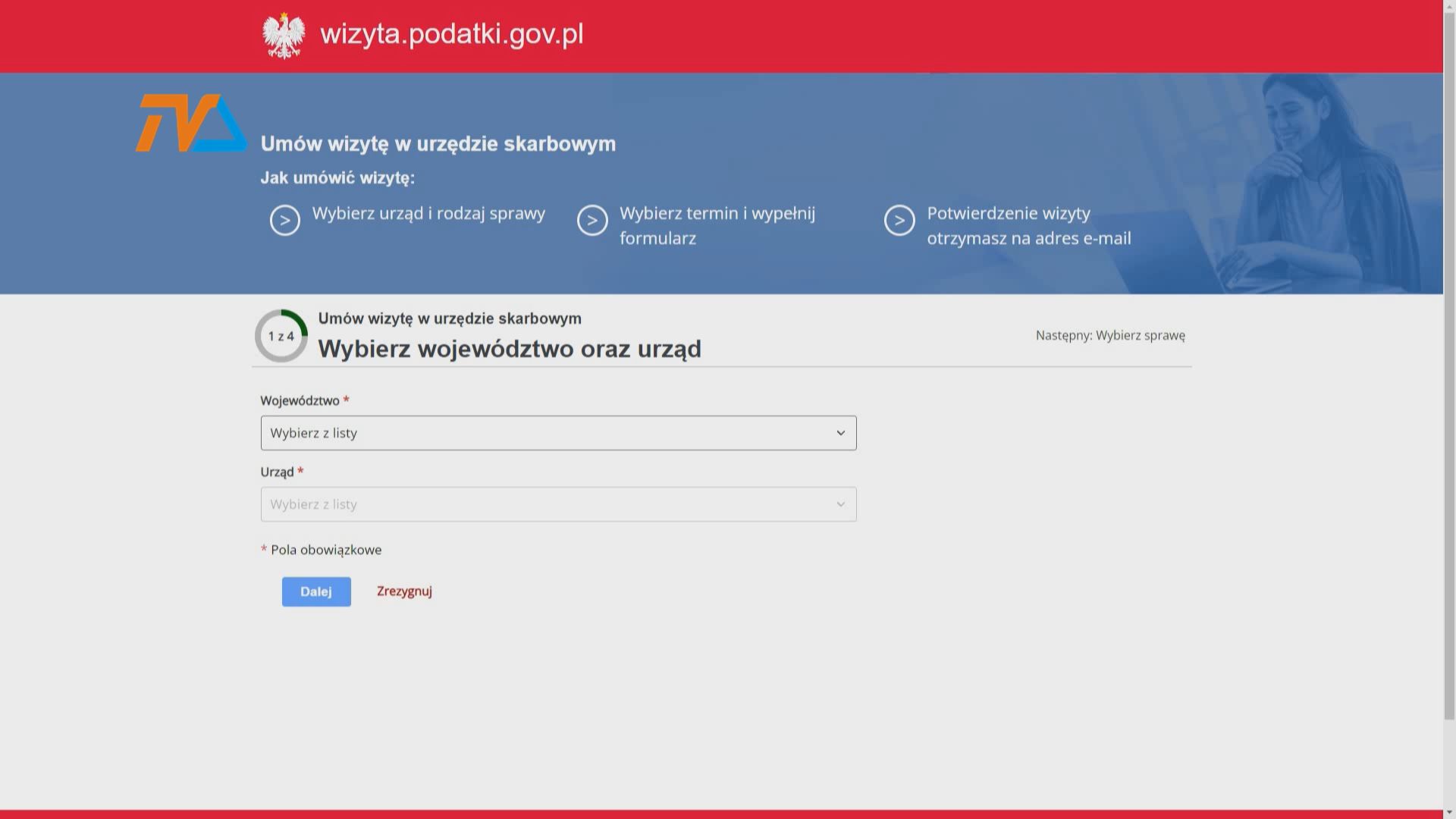Click the Urząd field label

277,472
